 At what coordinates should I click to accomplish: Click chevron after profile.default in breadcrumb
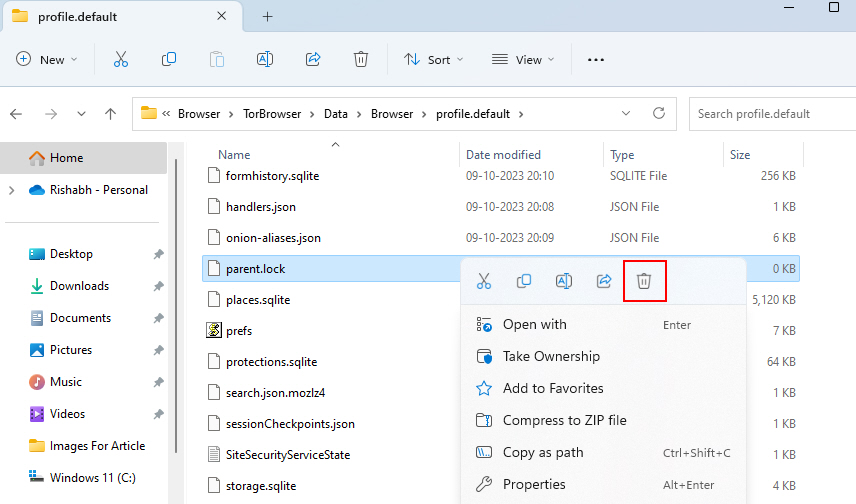pyautogui.click(x=521, y=114)
